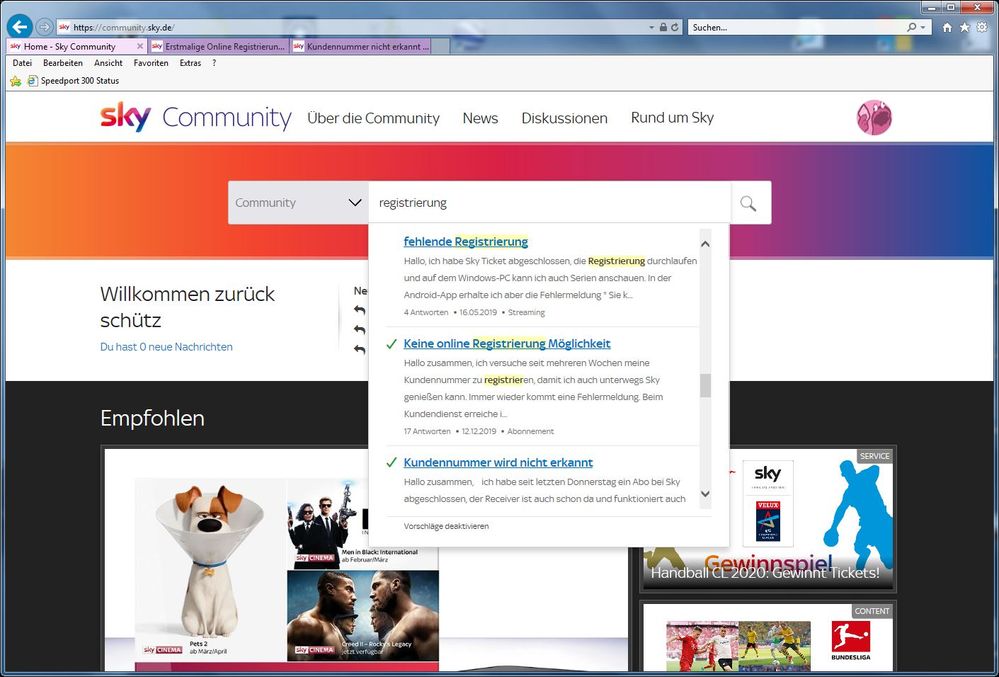Open the user avatar profile menu
This screenshot has width=999, height=677.
(x=874, y=118)
